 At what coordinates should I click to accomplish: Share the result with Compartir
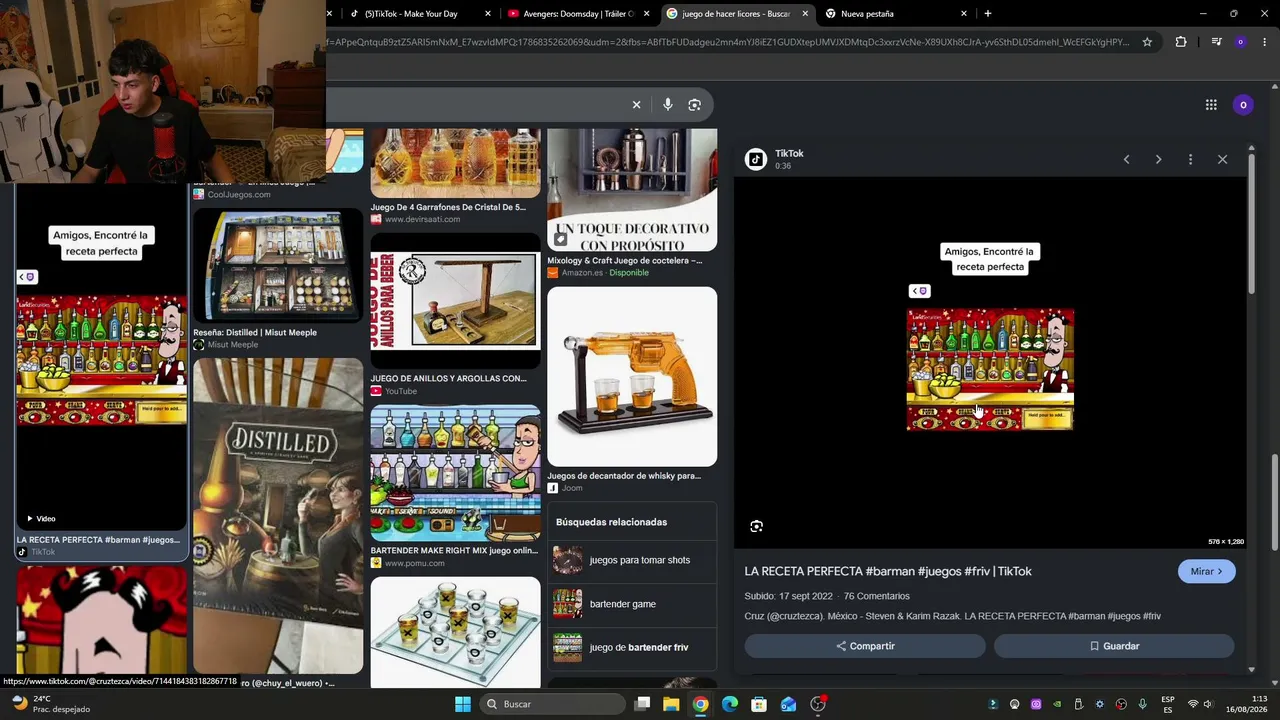tap(865, 646)
